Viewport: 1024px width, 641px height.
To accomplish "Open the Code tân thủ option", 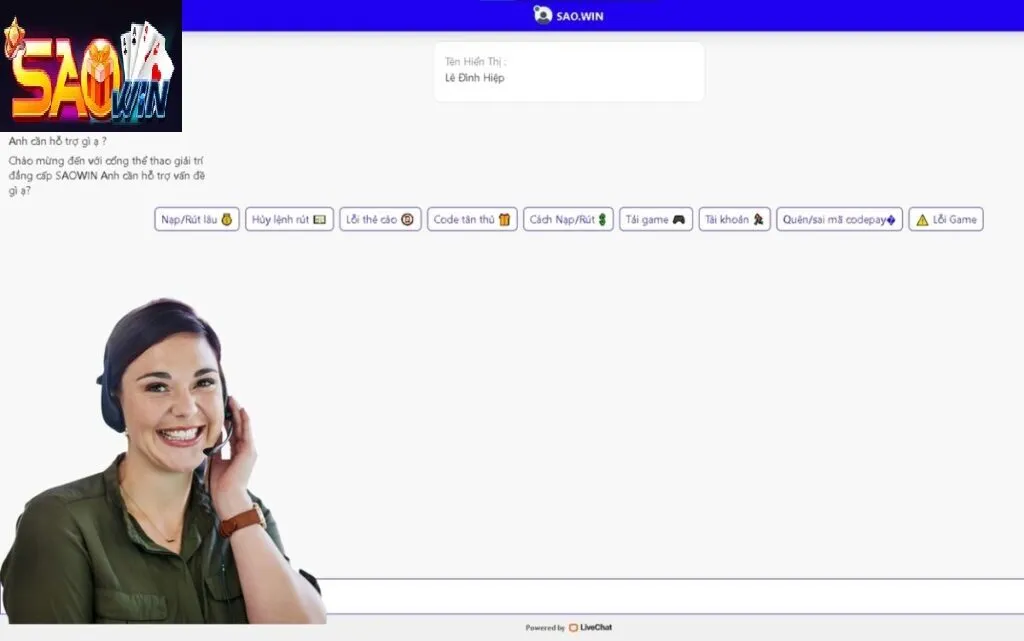I will pyautogui.click(x=470, y=219).
